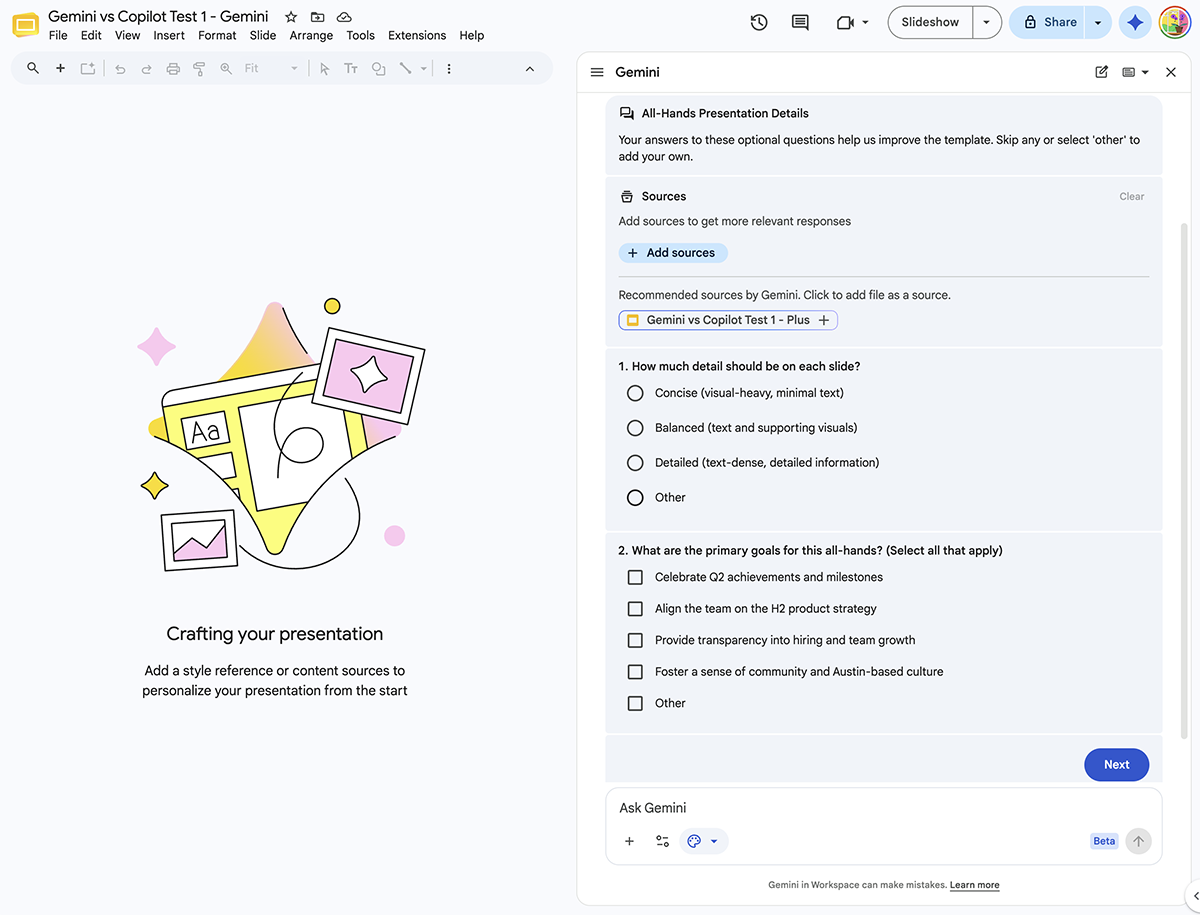Screen dimensions: 1200x915
Task: Send the Gemini prompt arrow button
Action: (1138, 841)
